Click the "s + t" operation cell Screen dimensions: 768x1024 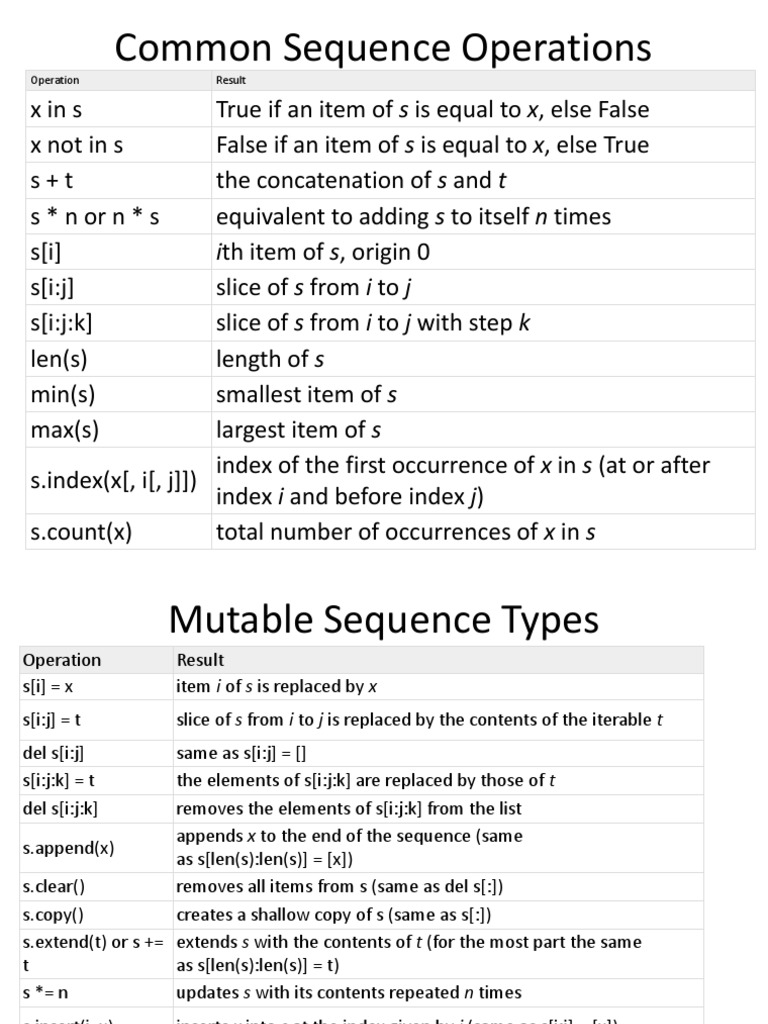point(53,181)
